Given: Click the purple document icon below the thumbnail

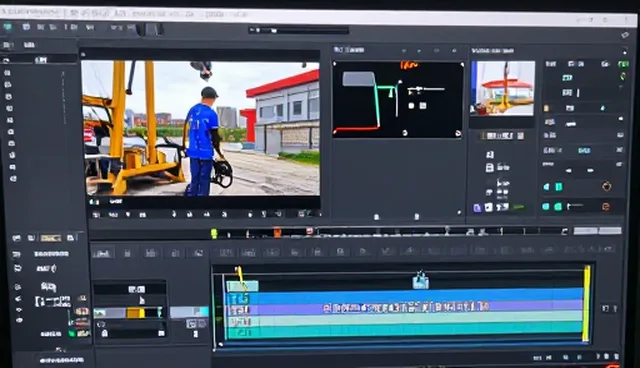Looking at the screenshot, I should (x=477, y=208).
